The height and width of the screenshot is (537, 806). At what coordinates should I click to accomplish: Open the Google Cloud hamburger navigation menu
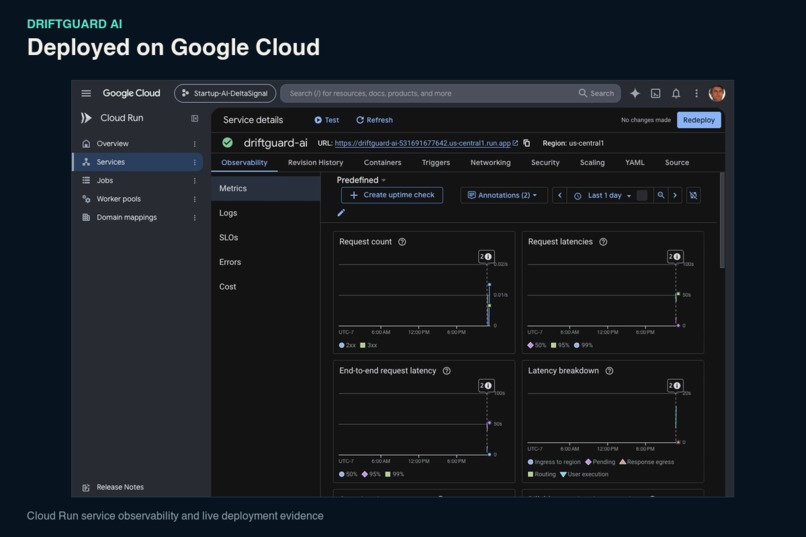[86, 93]
